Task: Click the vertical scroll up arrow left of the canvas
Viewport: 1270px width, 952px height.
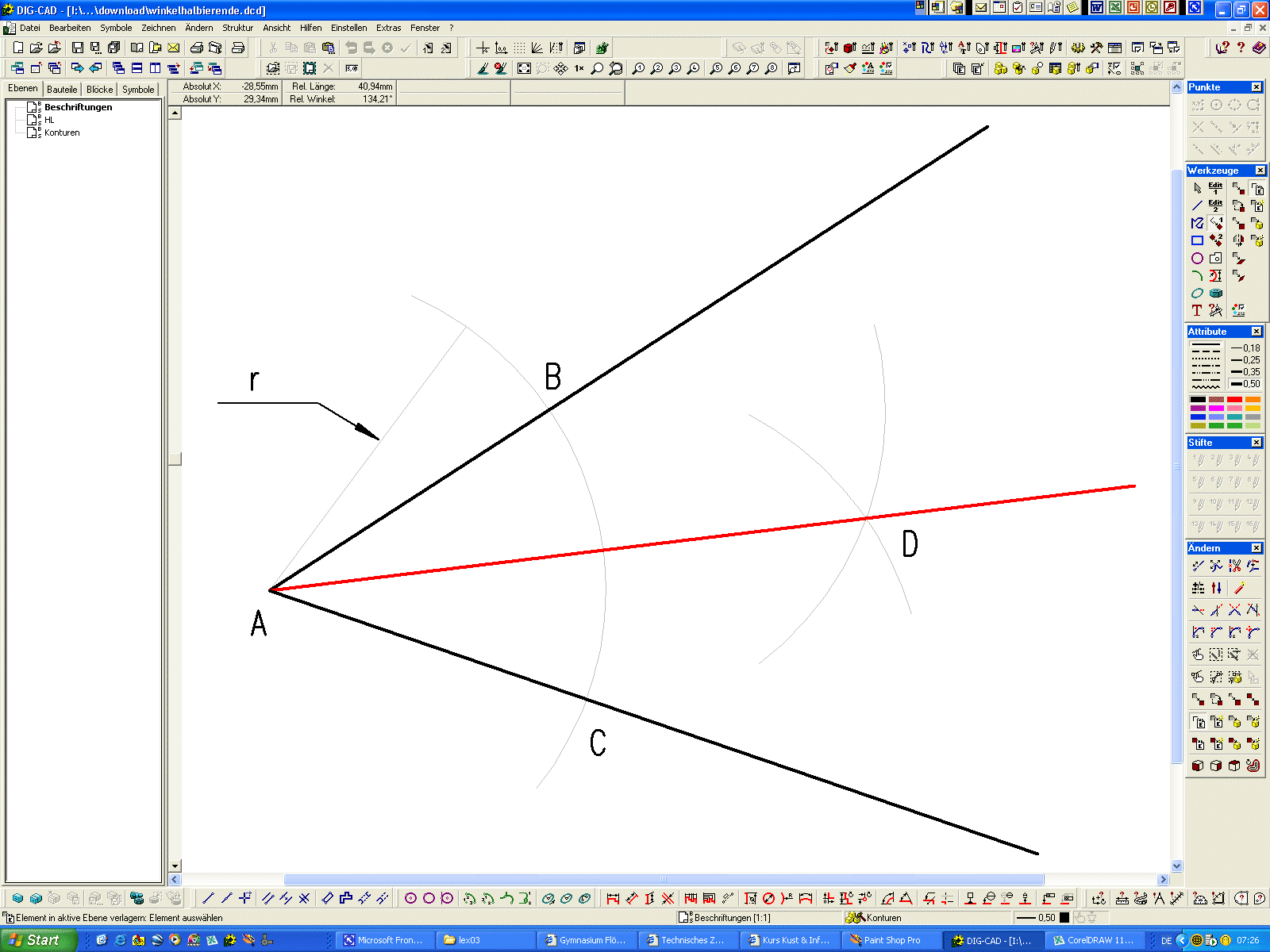Action: pos(175,113)
